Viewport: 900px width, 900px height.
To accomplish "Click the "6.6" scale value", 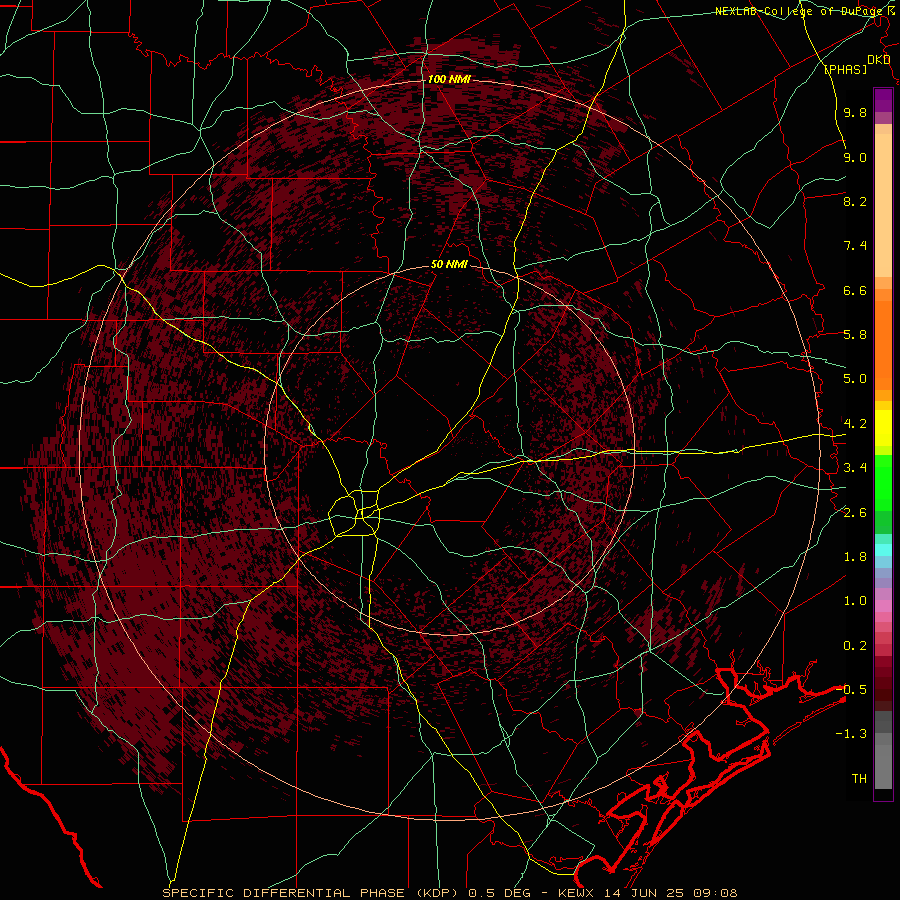I will pyautogui.click(x=855, y=290).
